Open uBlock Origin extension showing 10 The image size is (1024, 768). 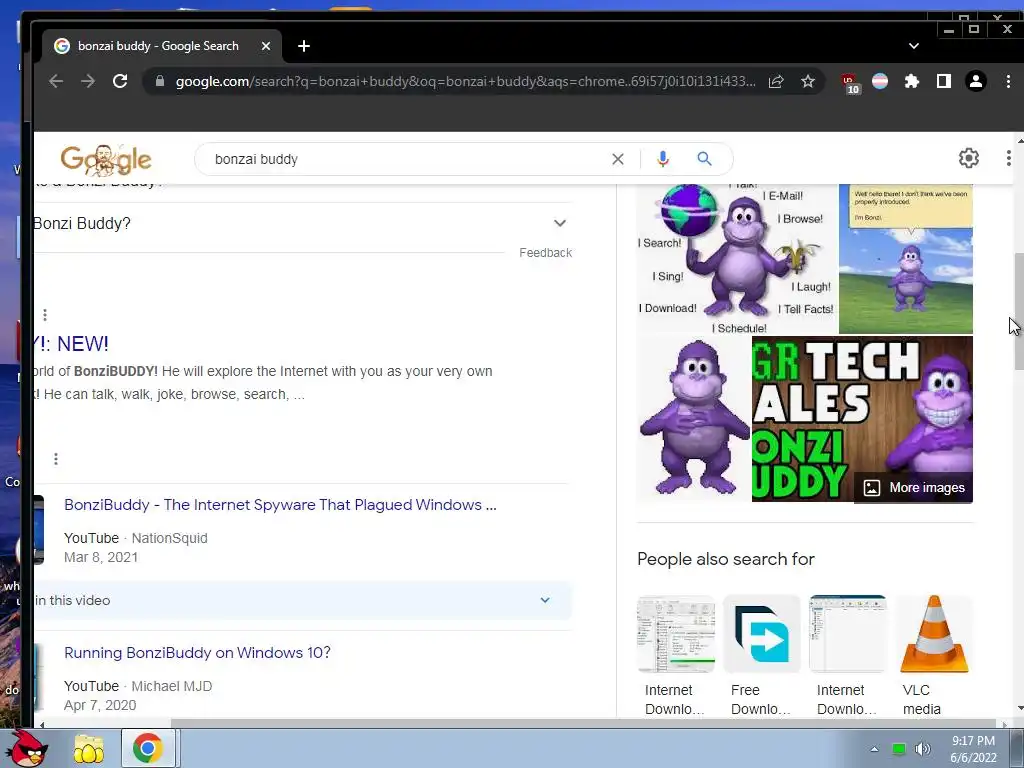pyautogui.click(x=850, y=83)
